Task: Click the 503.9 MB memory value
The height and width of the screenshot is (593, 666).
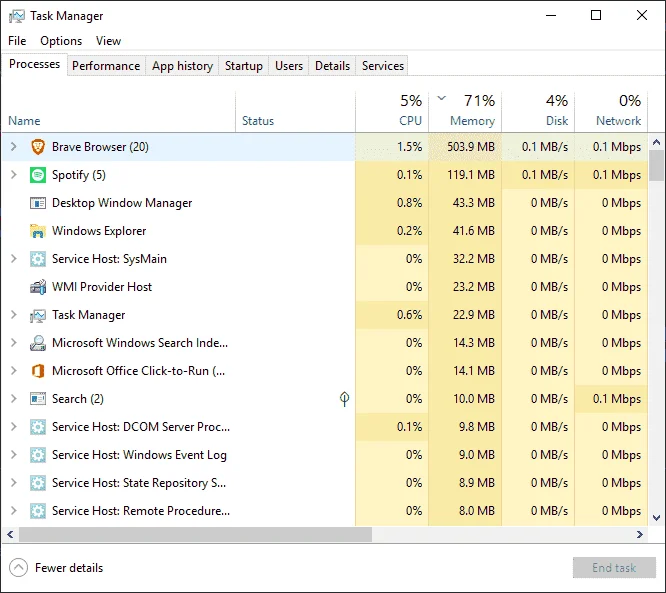Action: tap(471, 147)
